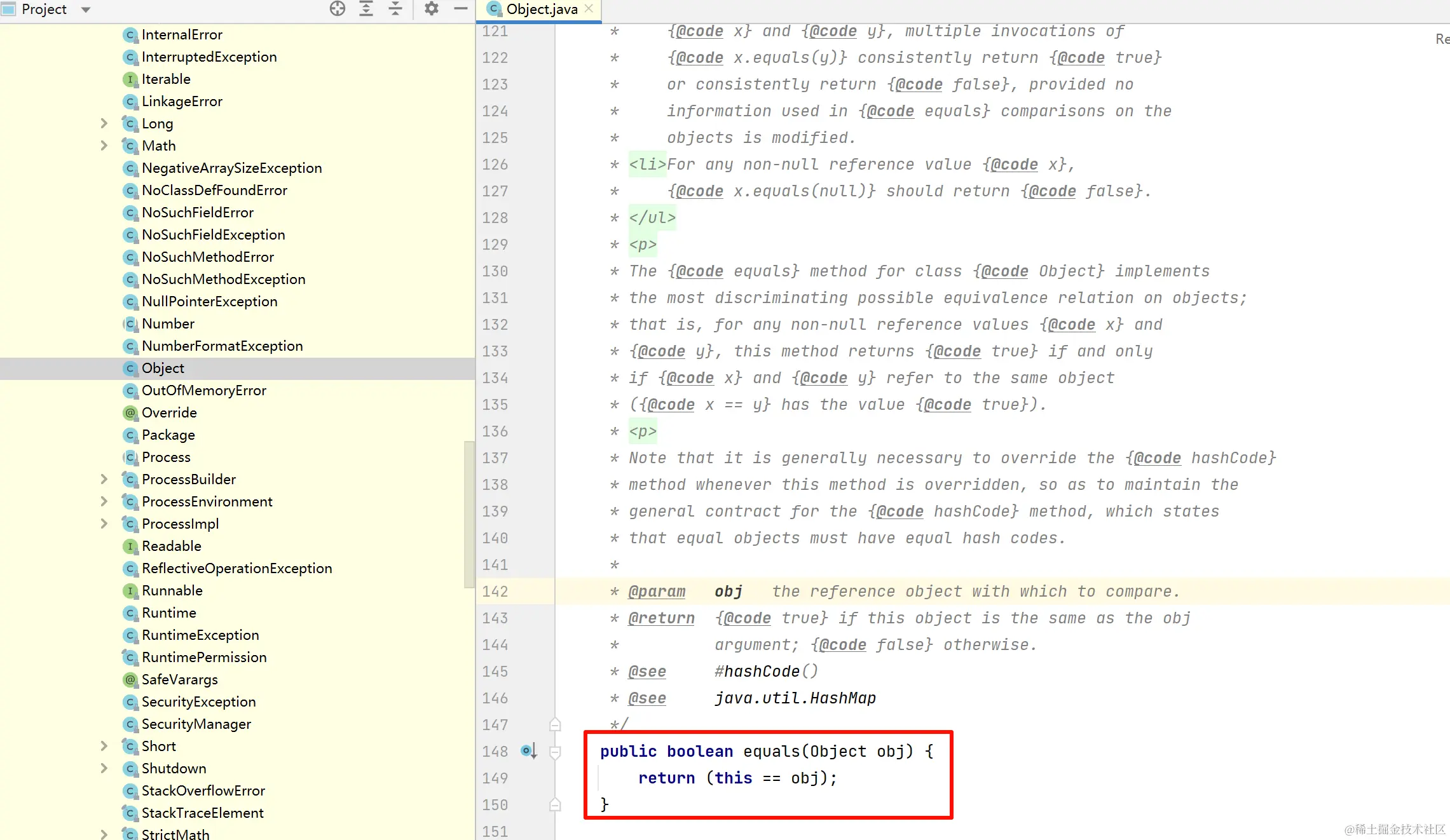Expand the ProcessBuilder tree node
Screen dimensions: 1450x840
point(104,480)
